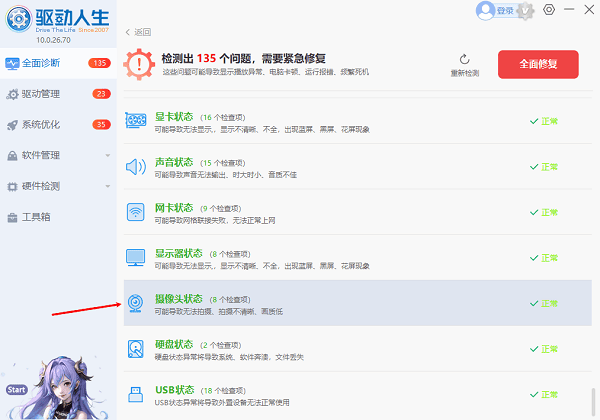Open the 工具箱 toolbox
Image resolution: width=600 pixels, height=420 pixels.
pos(58,217)
